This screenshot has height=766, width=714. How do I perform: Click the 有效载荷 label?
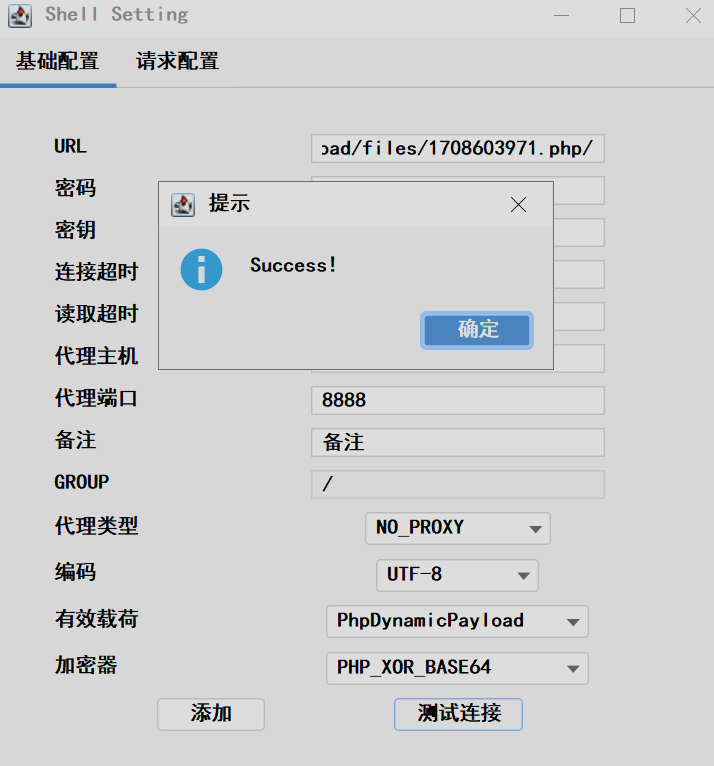click(x=96, y=619)
